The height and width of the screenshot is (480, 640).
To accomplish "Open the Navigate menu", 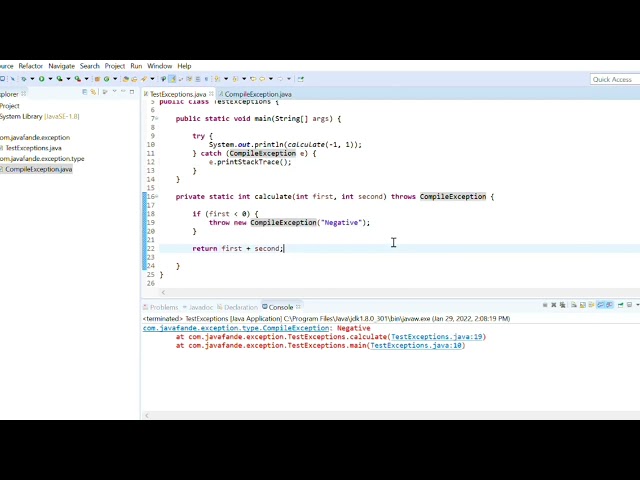I will 62,66.
